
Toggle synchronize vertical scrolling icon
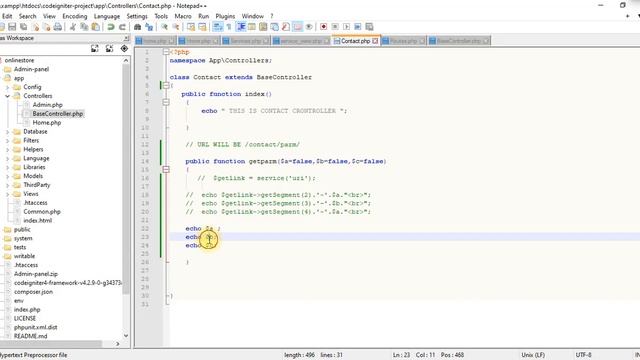(191, 27)
